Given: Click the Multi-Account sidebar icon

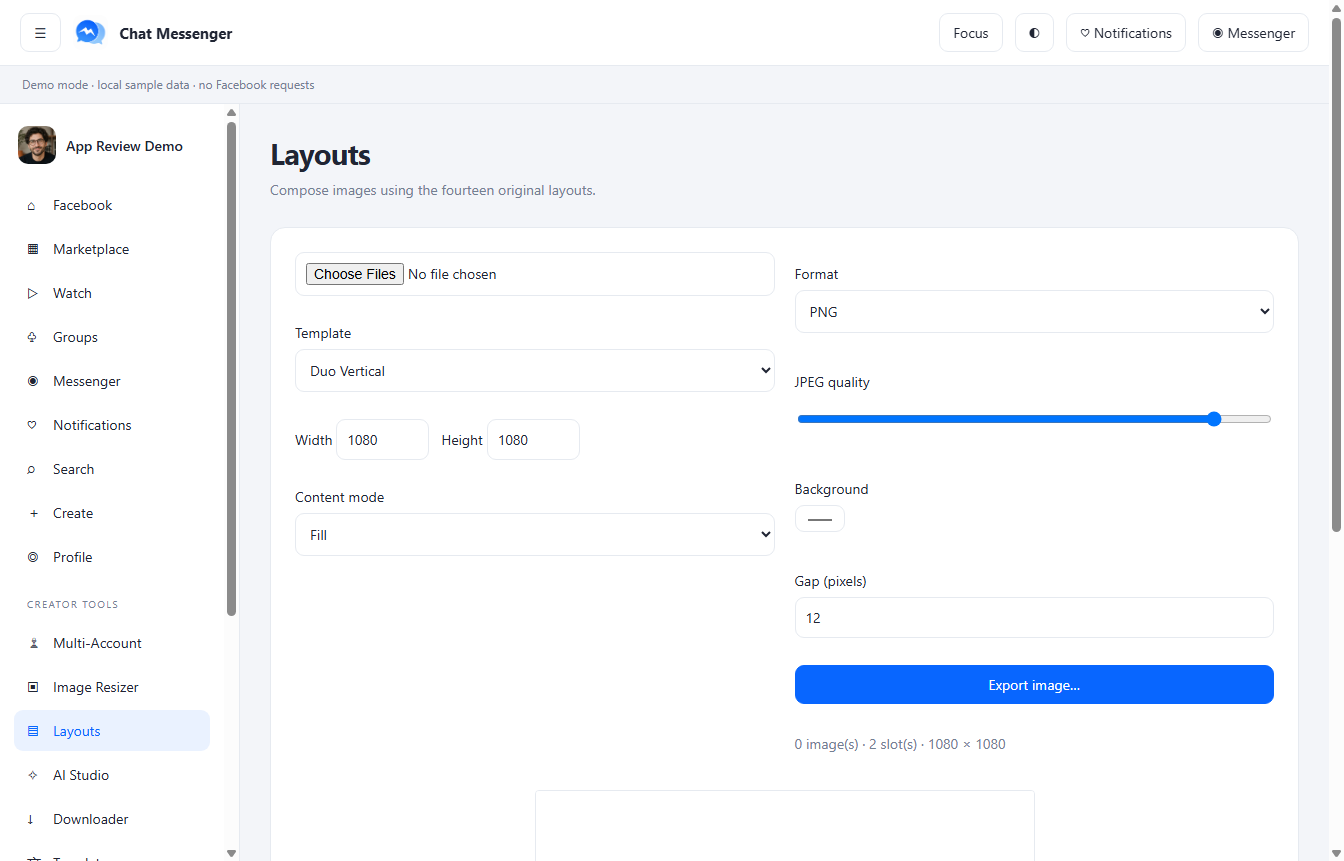Looking at the screenshot, I should pos(32,643).
